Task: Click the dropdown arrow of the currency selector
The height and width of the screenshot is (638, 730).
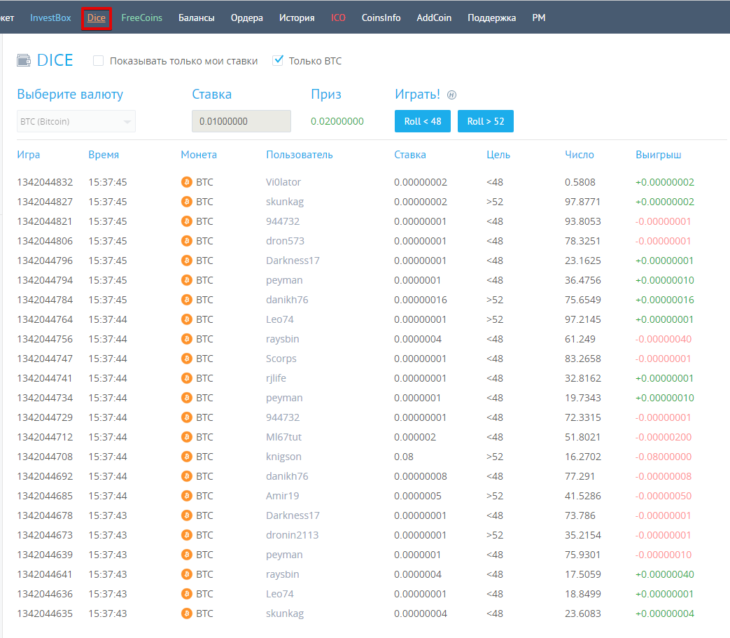Action: 127,122
